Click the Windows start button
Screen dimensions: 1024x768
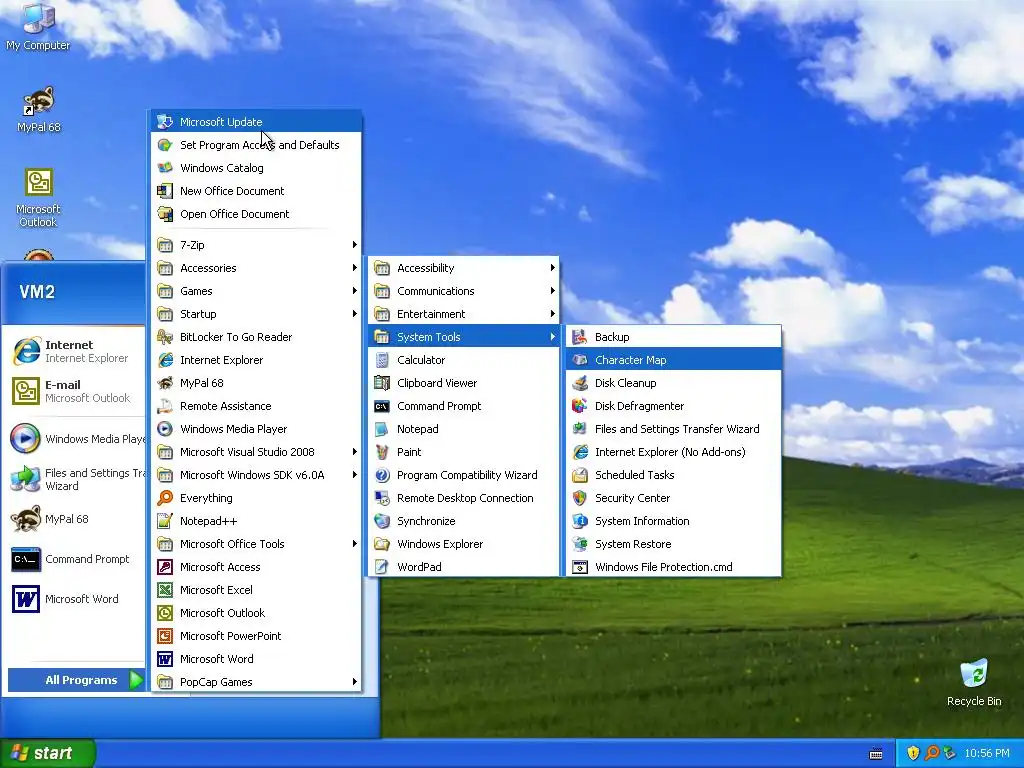coord(47,753)
